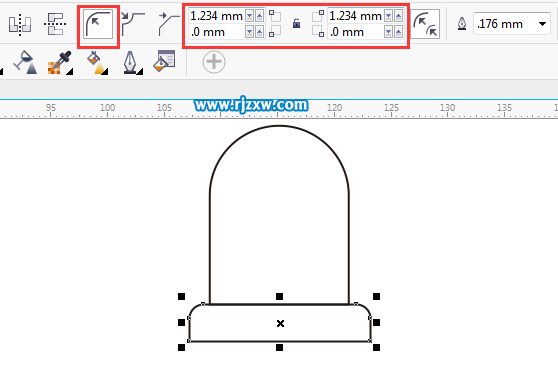The image size is (558, 383).
Task: Click the rectangle's top-left rounded corner node
Action: 203,304
